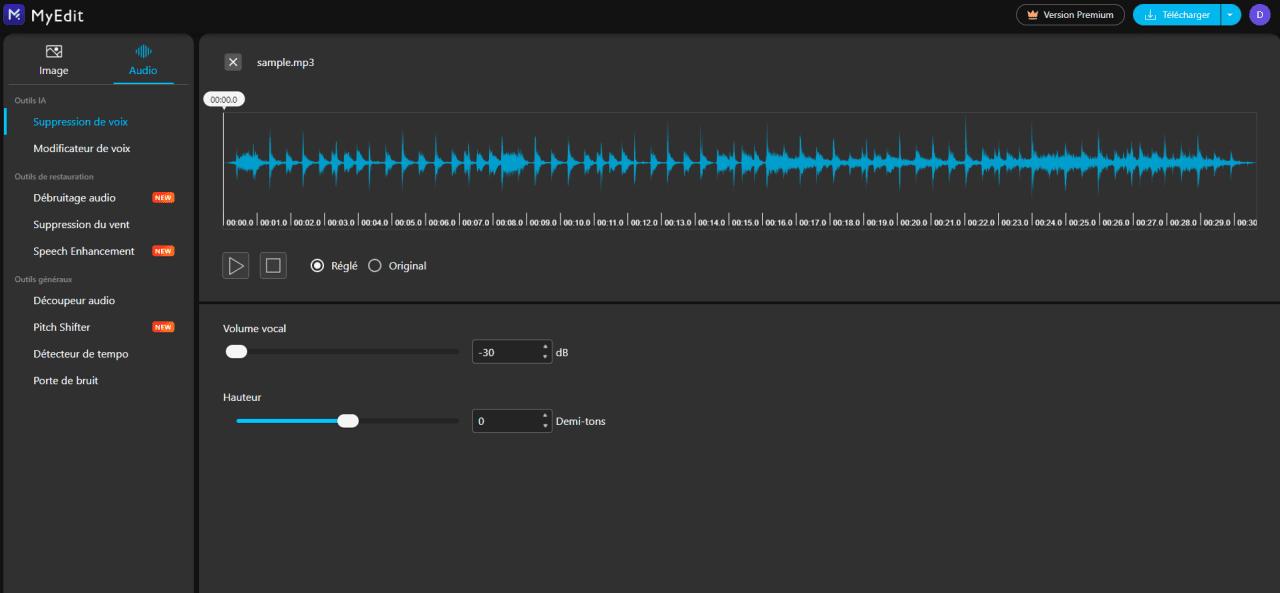
Task: Close the sample.mp3 file
Action: [232, 61]
